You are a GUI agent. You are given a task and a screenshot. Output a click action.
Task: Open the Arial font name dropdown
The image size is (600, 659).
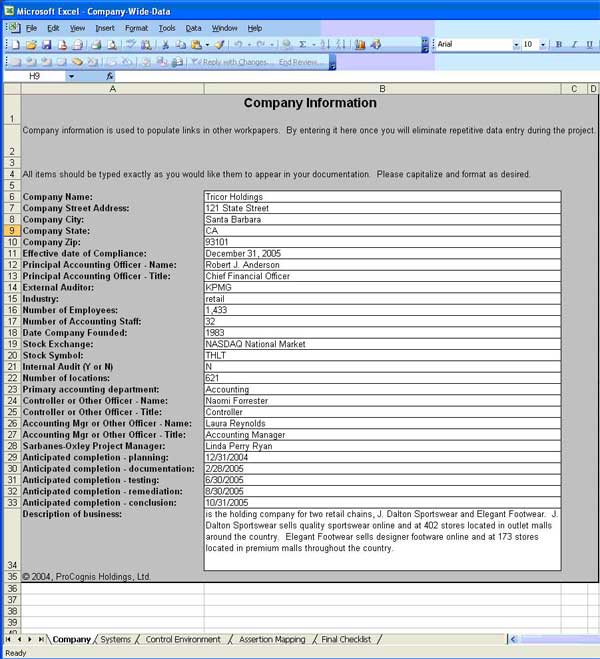[516, 45]
